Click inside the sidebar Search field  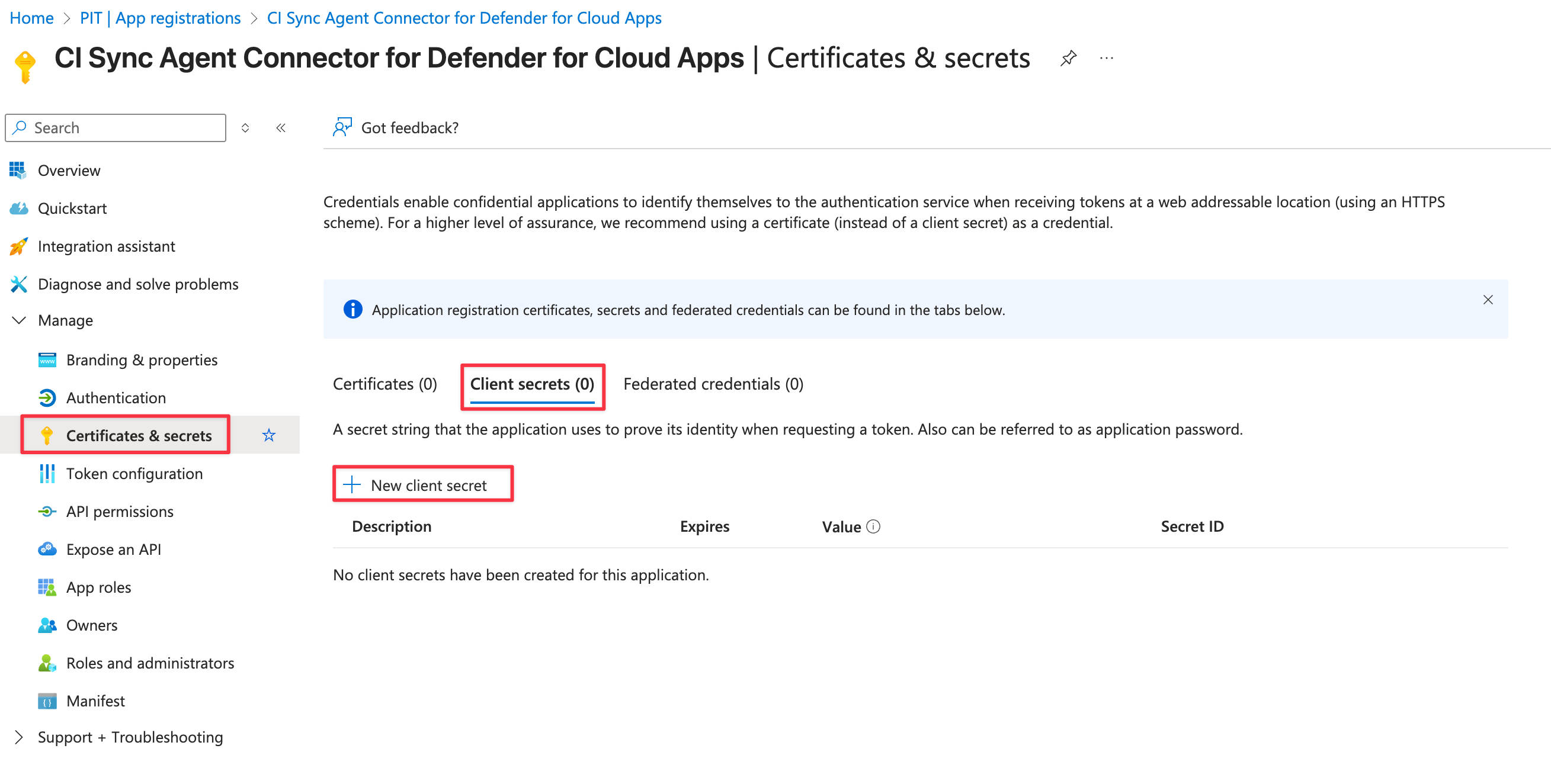pyautogui.click(x=116, y=127)
